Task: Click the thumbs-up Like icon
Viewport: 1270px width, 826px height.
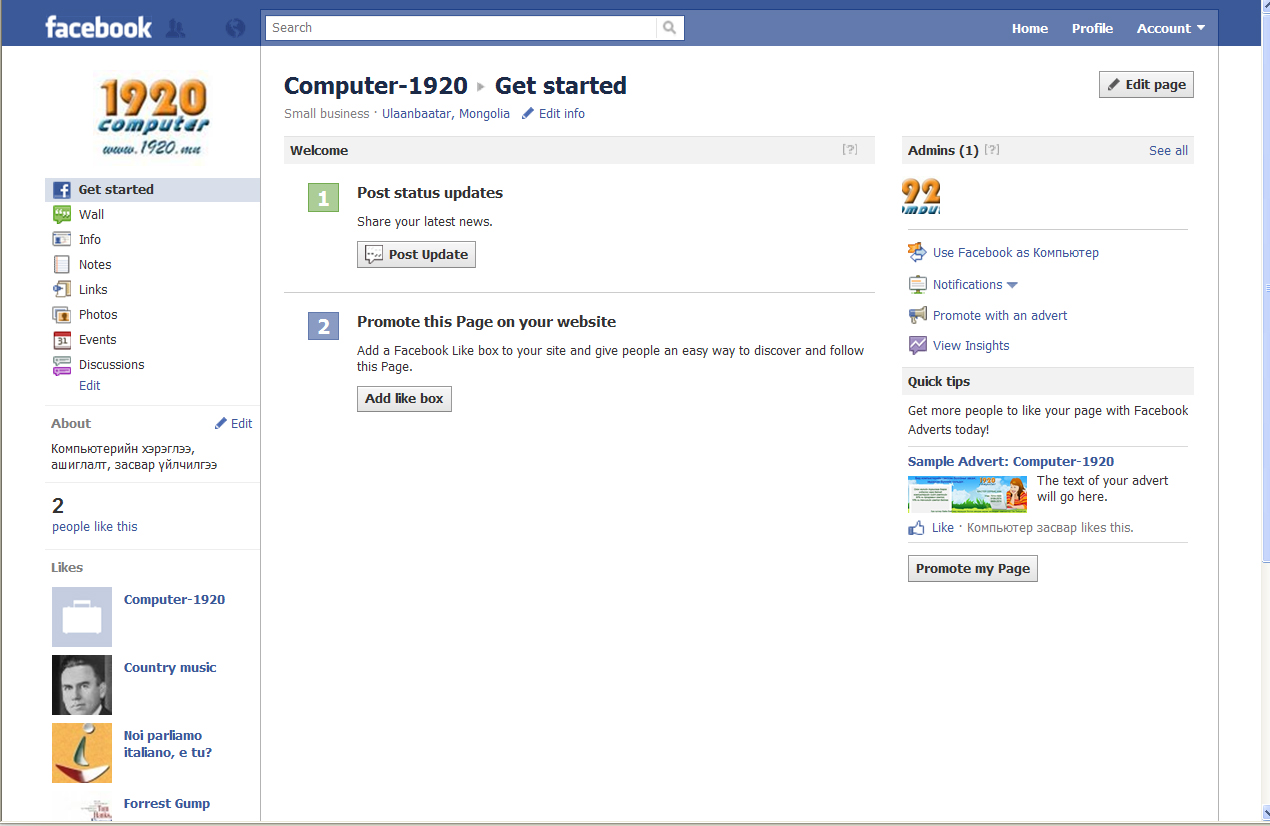Action: 916,528
